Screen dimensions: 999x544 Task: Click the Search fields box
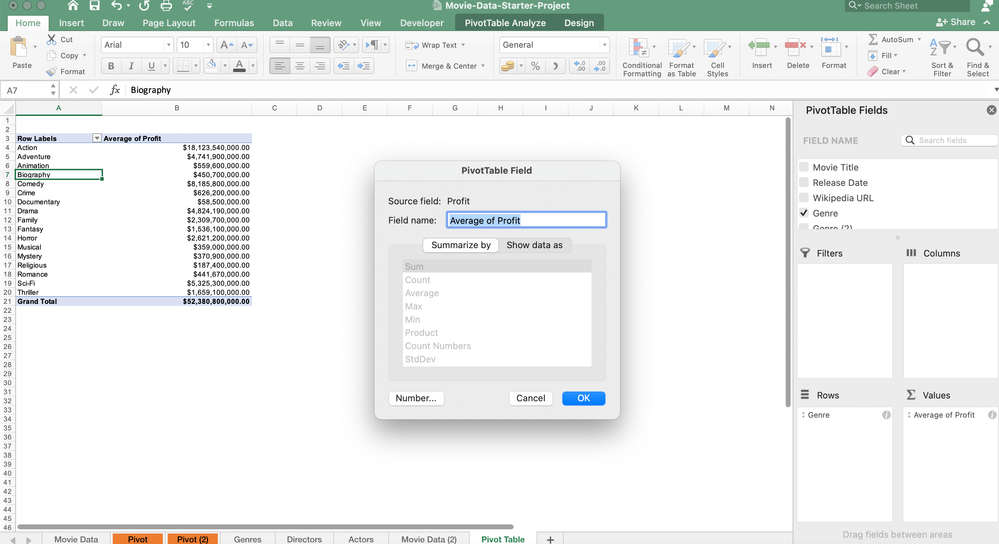(949, 140)
